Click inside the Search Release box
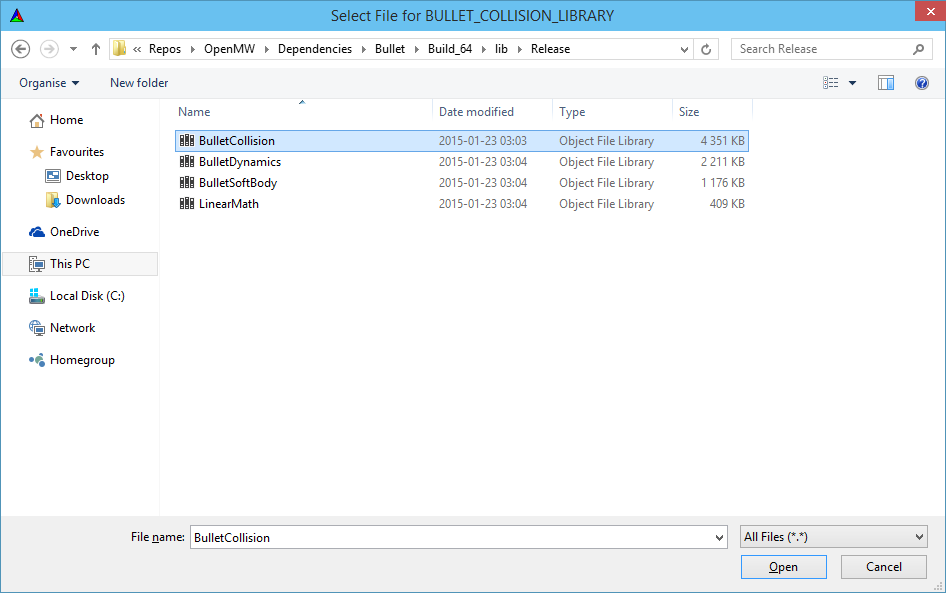Screen dimensions: 946x593 pos(820,48)
